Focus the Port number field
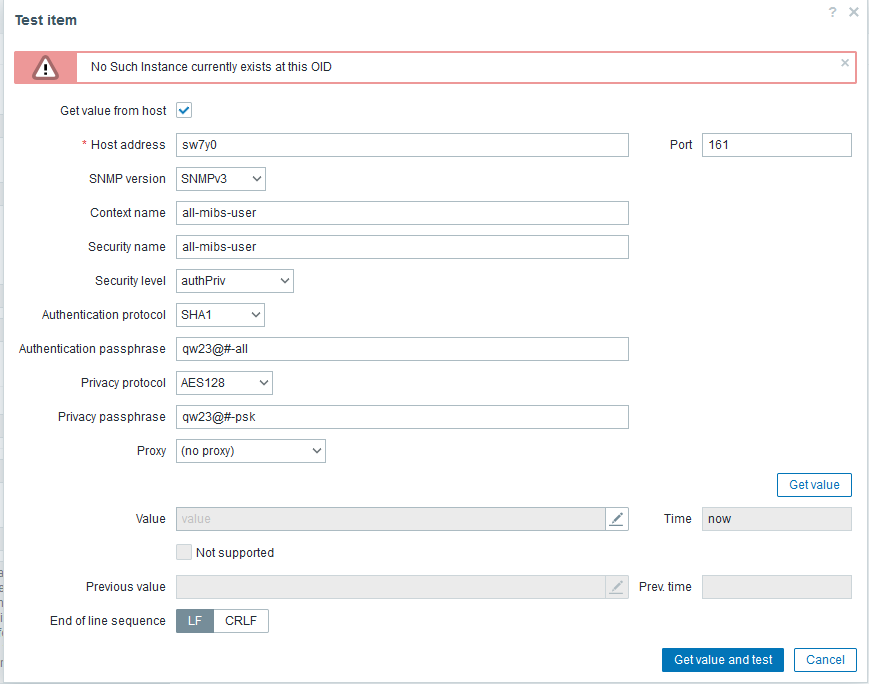The image size is (869, 684). click(x=776, y=145)
